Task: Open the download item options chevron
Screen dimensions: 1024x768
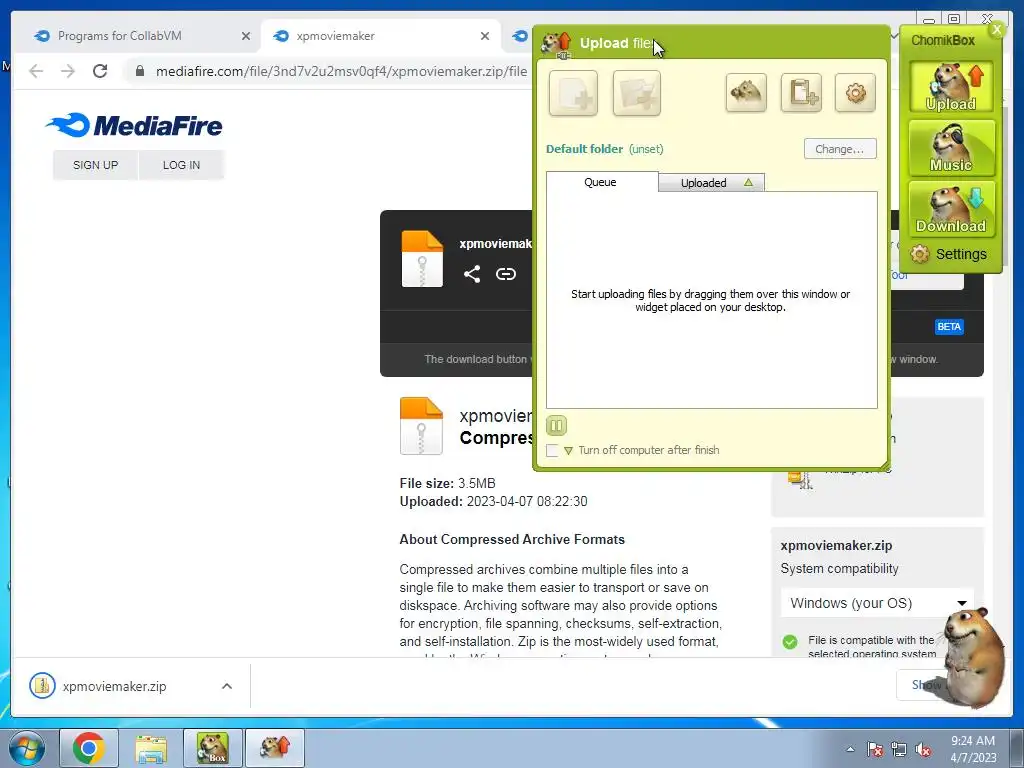Action: point(227,686)
